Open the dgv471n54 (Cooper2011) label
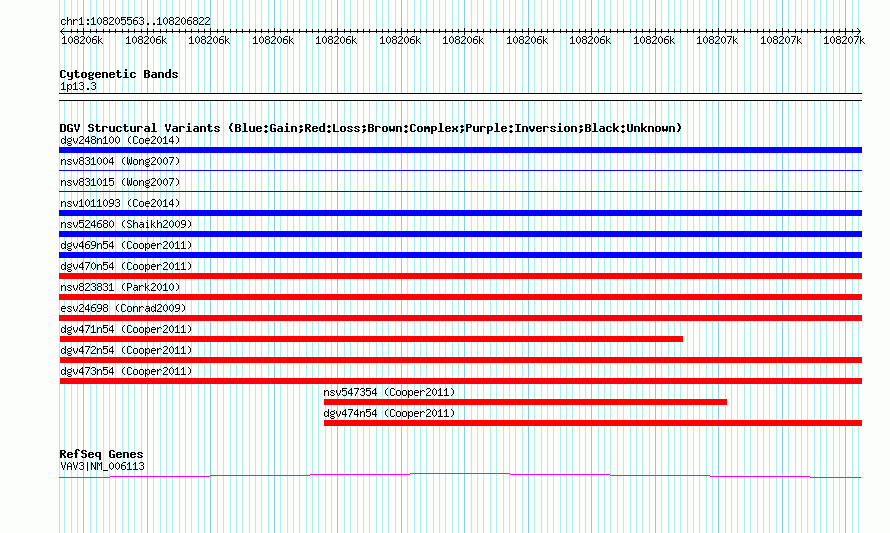The image size is (890, 533). [x=126, y=329]
